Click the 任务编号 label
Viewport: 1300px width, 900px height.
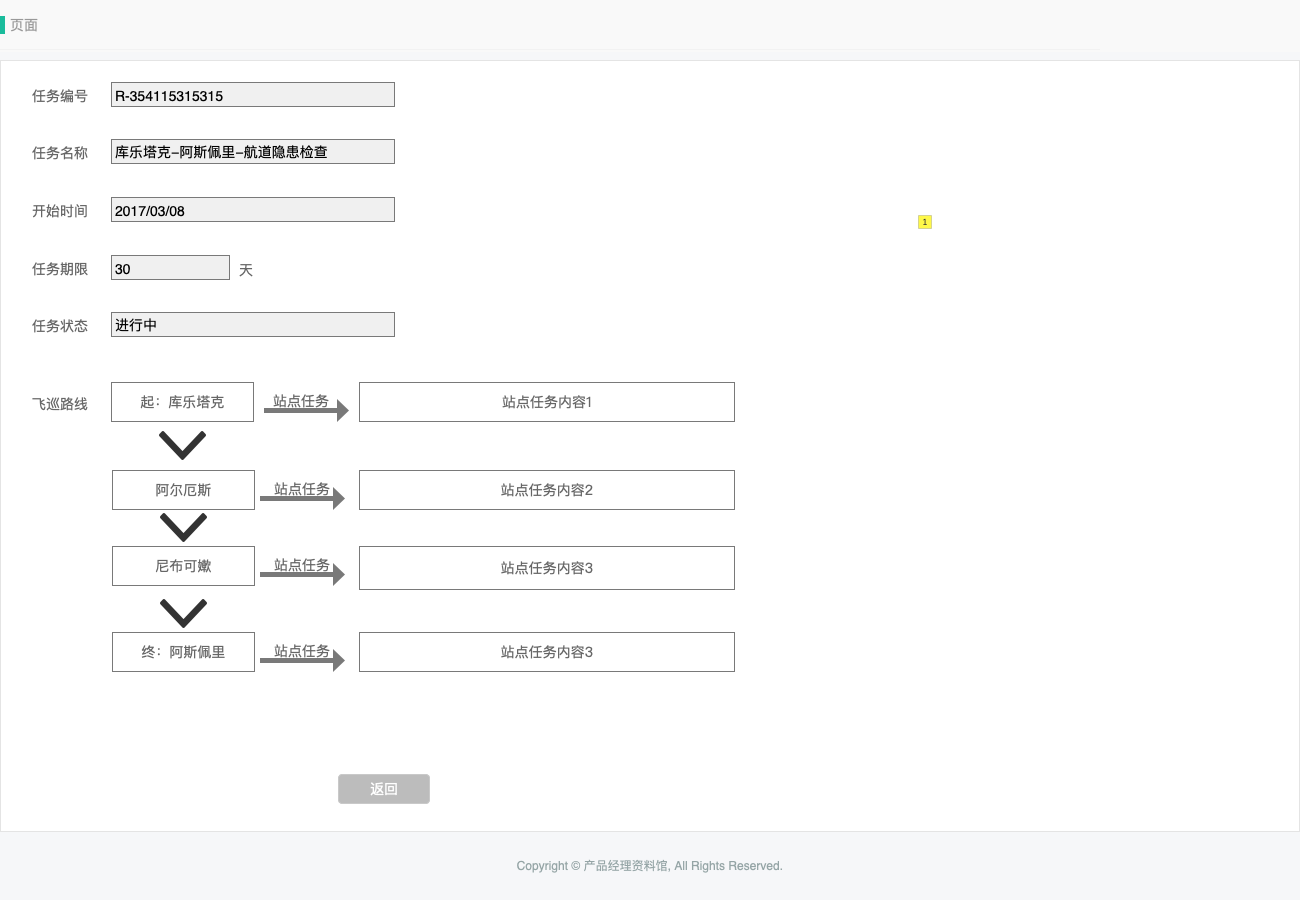60,96
